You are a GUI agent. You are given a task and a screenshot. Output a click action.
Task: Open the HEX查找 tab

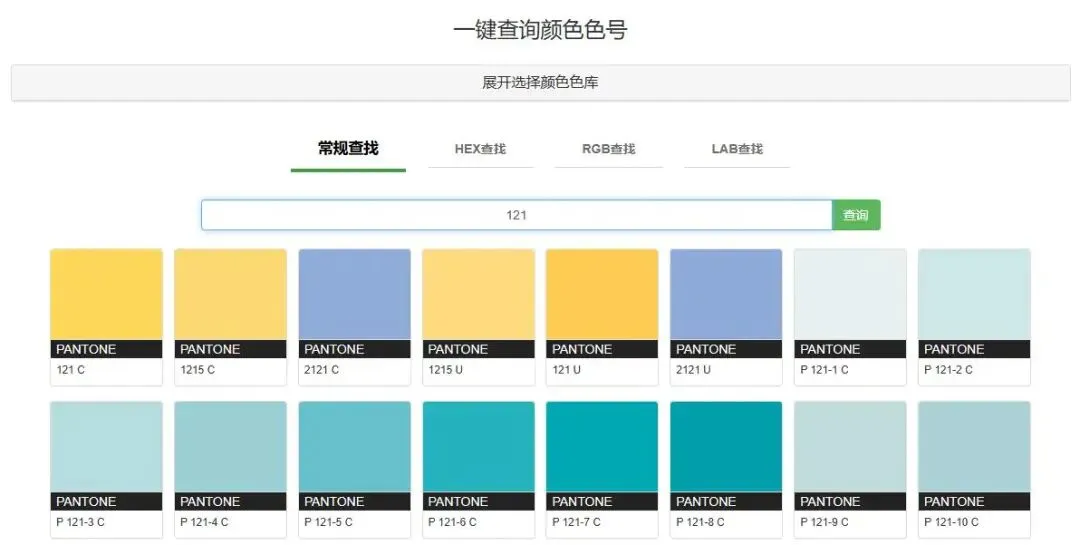pyautogui.click(x=480, y=149)
